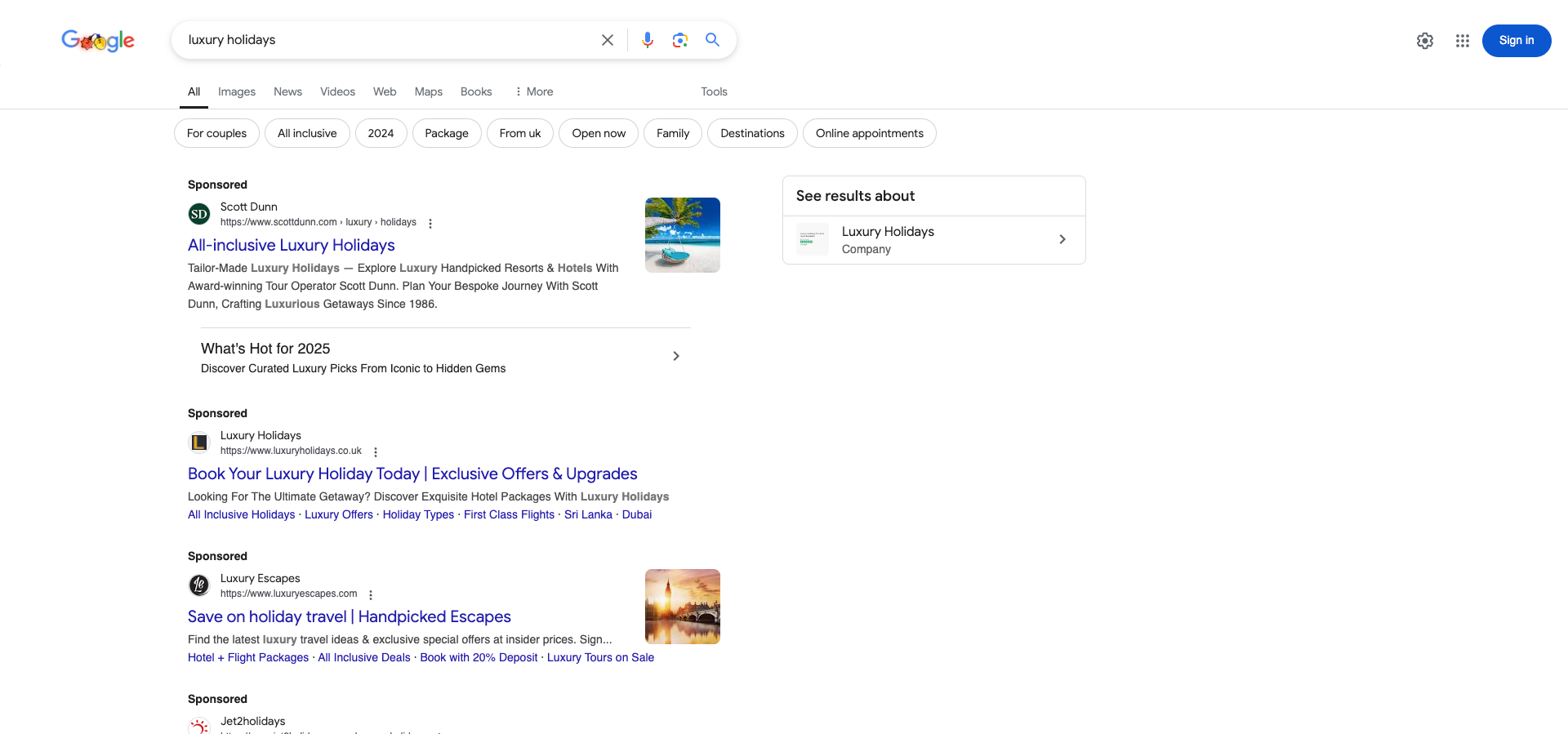Click into the luxury holidays search field
The height and width of the screenshot is (734, 1568).
pyautogui.click(x=388, y=40)
